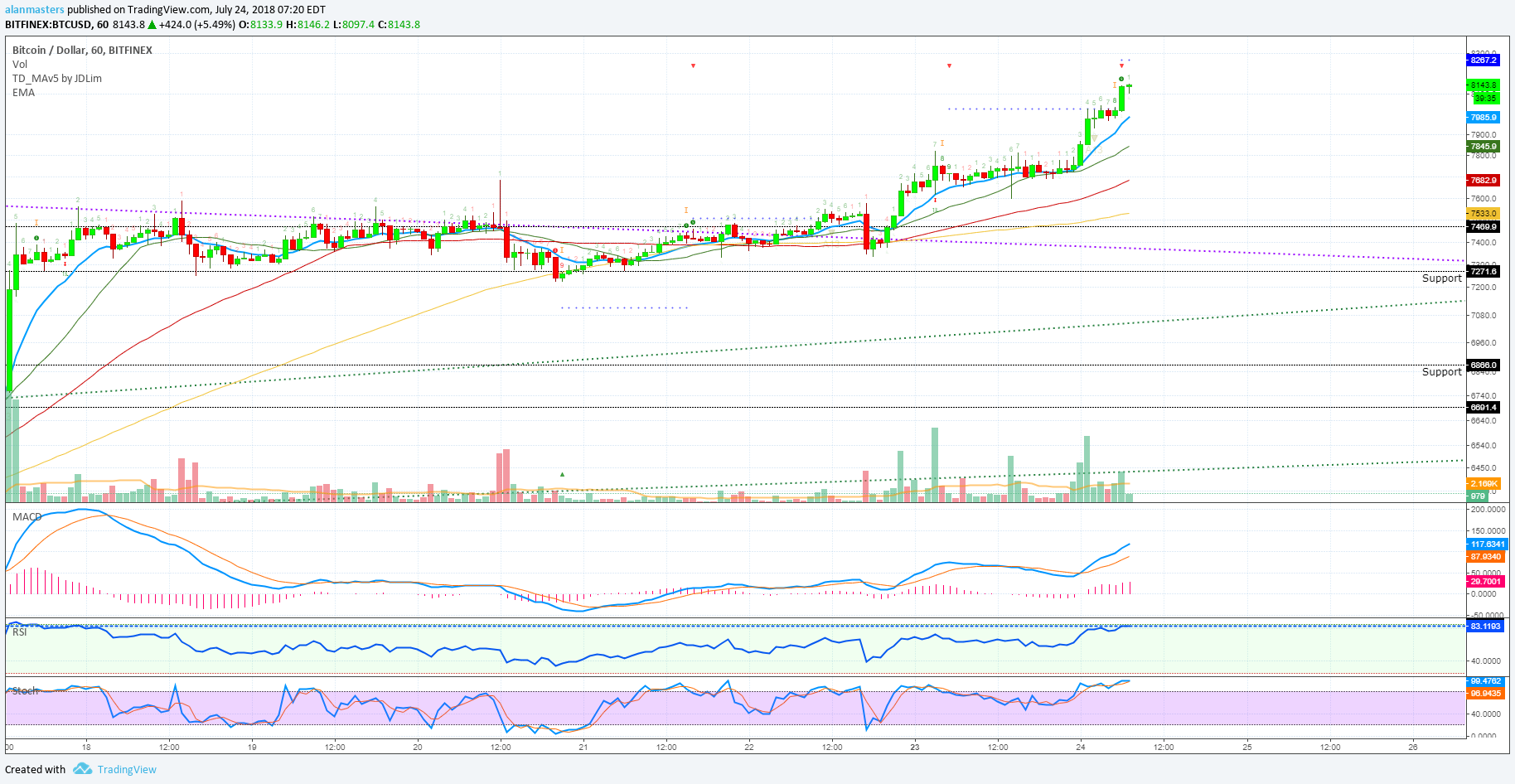Screen dimensions: 1515x784
Task: Click date 20 on the time axis
Action: point(418,747)
